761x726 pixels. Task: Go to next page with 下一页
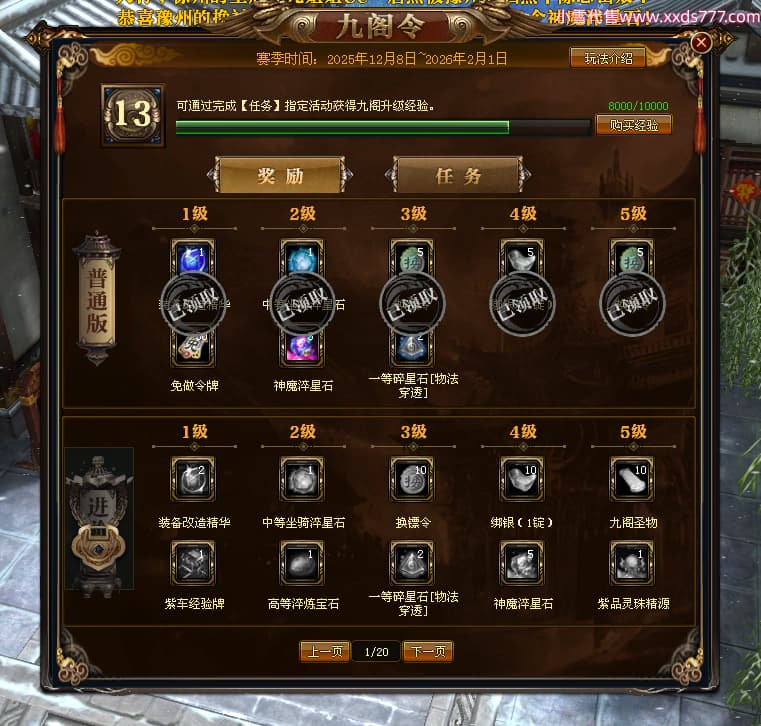[x=428, y=651]
